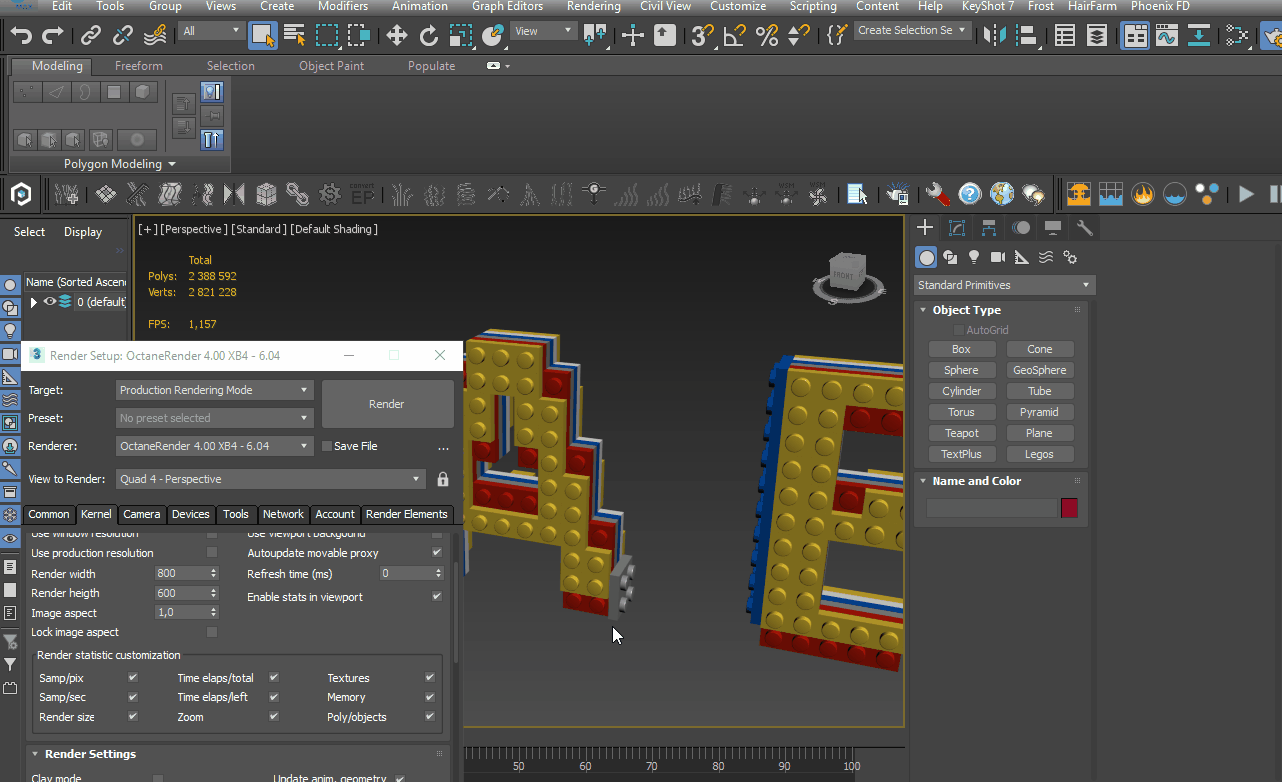Viewport: 1282px width, 782px height.
Task: Click the red wrench icon in the plugin toolbar
Action: [937, 193]
